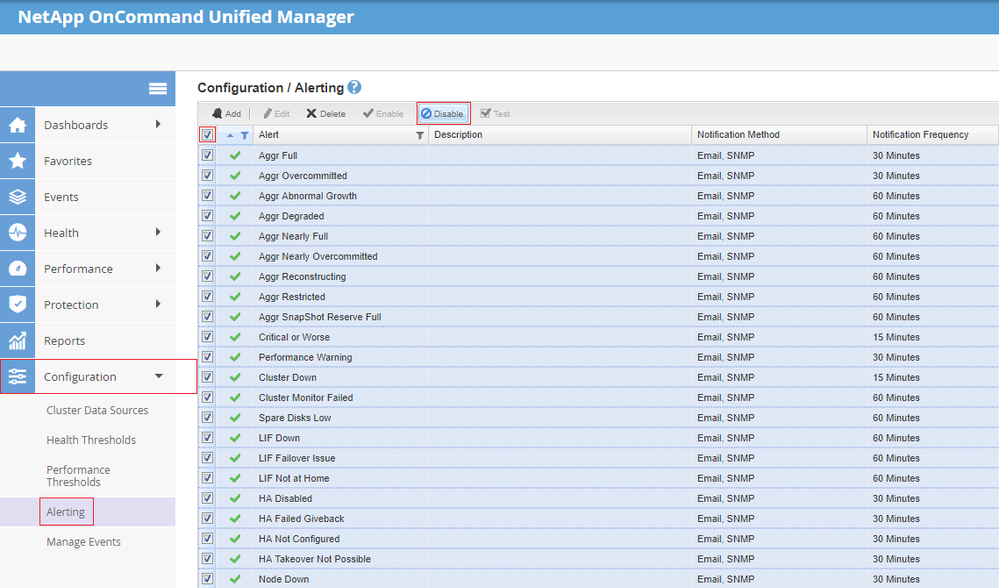Select the LIF Not at Home alert name
999x588 pixels.
tap(294, 478)
